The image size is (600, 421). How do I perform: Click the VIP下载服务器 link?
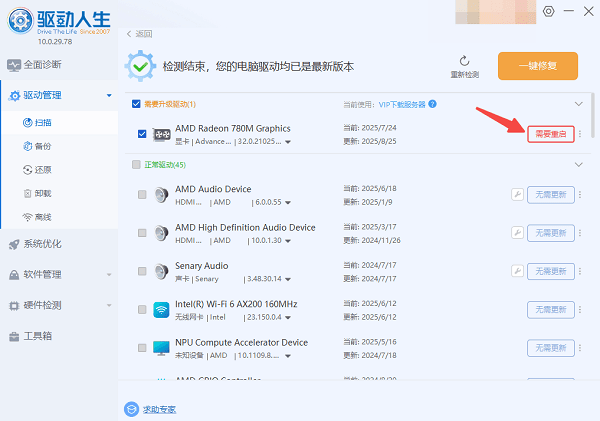(x=402, y=104)
